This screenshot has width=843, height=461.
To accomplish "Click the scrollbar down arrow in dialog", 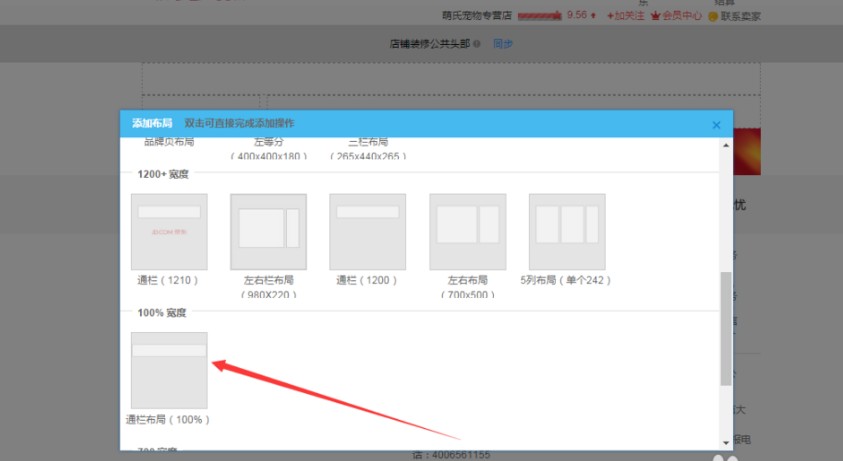I will point(726,441).
